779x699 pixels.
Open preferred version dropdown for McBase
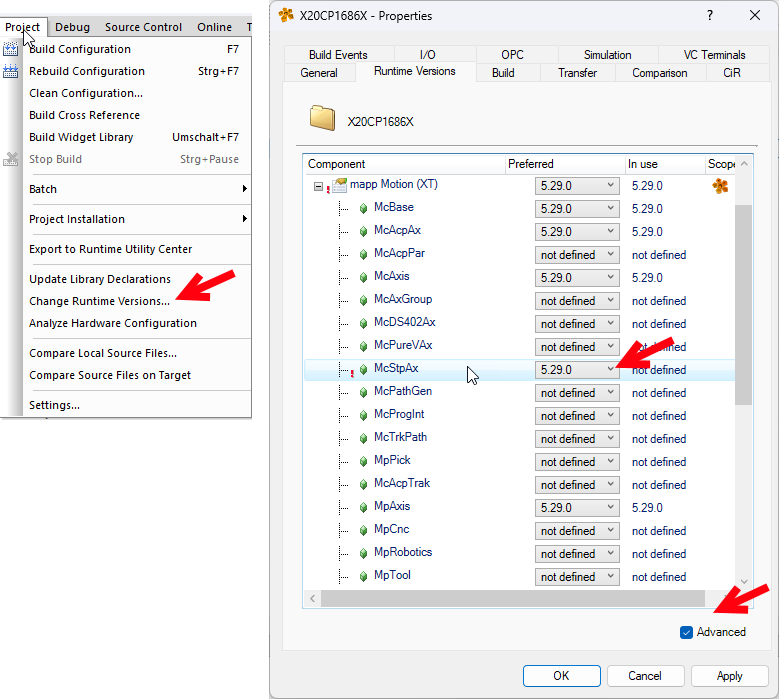tap(577, 209)
